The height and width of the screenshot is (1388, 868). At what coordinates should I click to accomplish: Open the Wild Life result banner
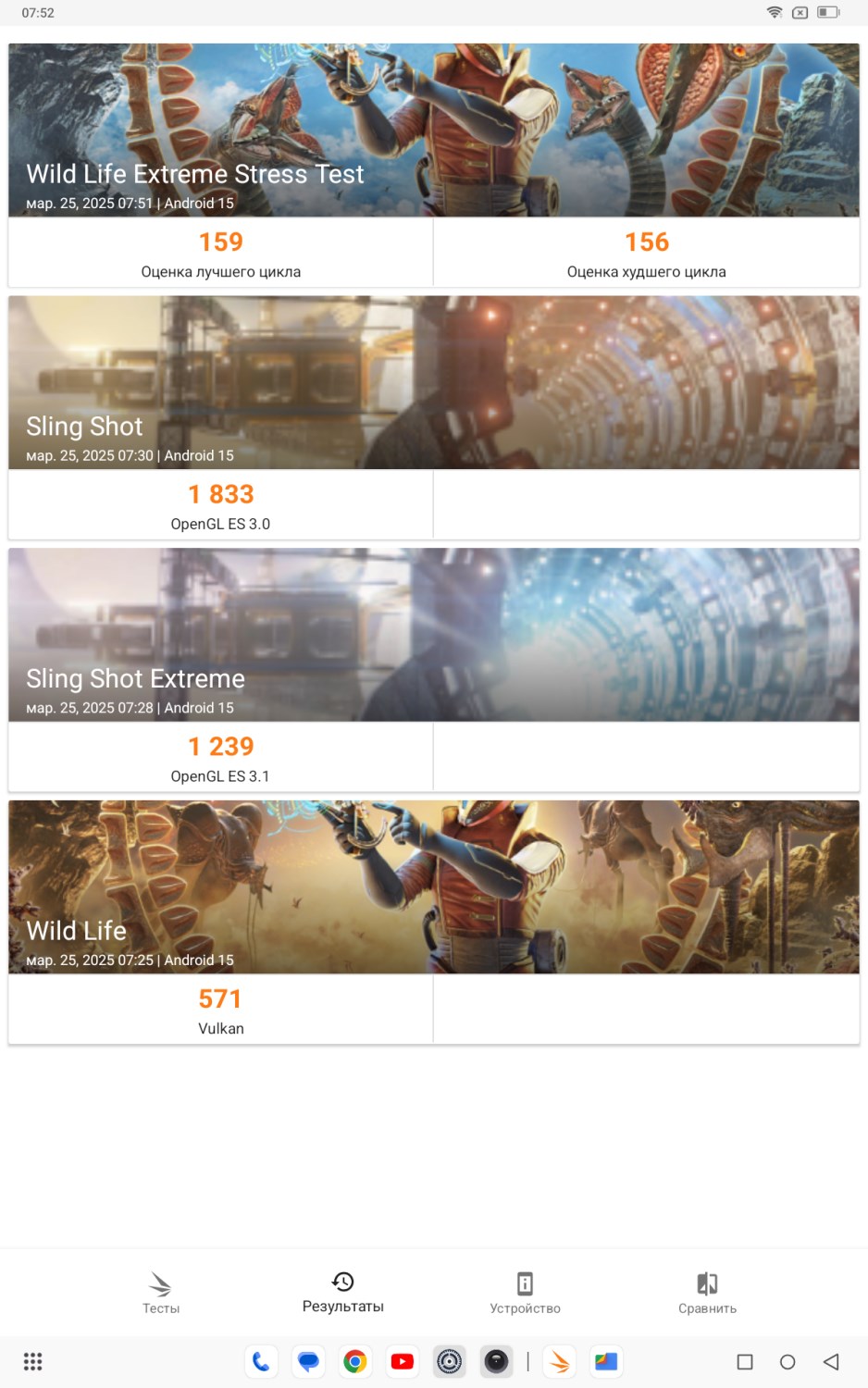[x=434, y=887]
